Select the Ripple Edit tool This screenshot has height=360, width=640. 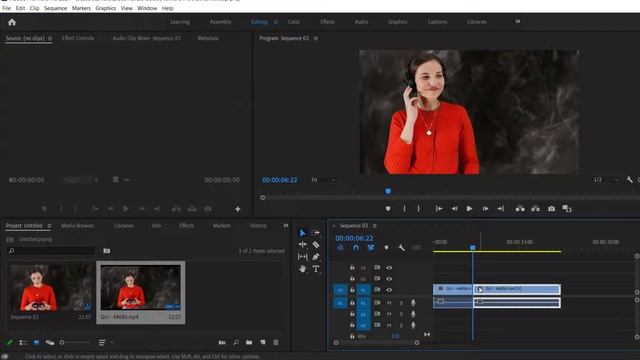coord(302,244)
